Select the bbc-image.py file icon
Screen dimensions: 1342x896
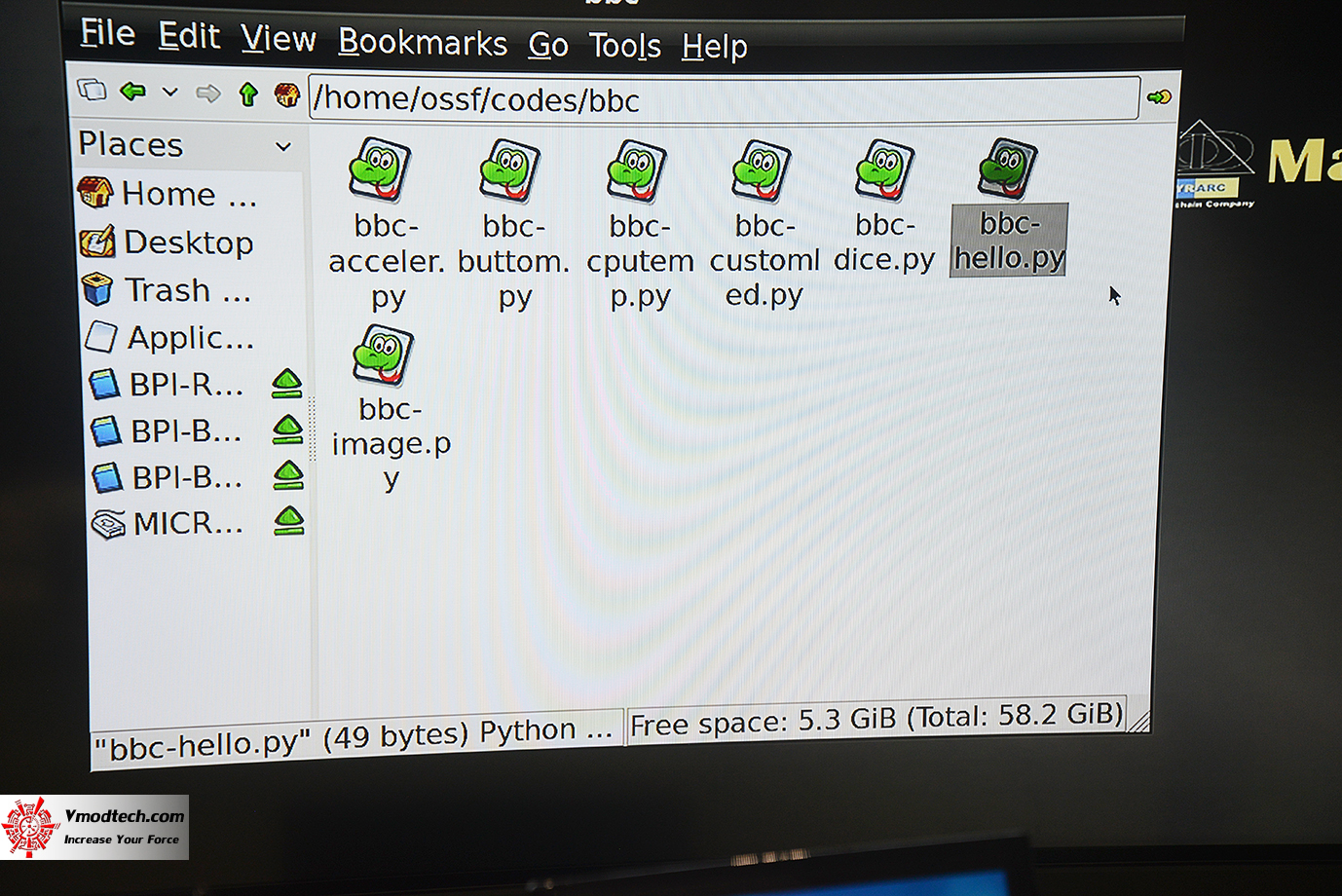click(x=384, y=355)
